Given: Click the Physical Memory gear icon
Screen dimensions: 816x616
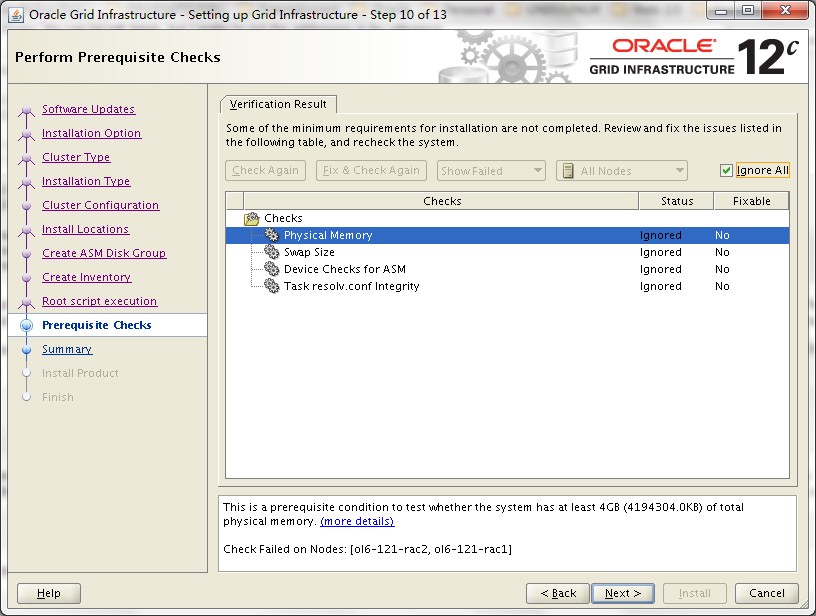Looking at the screenshot, I should [272, 235].
